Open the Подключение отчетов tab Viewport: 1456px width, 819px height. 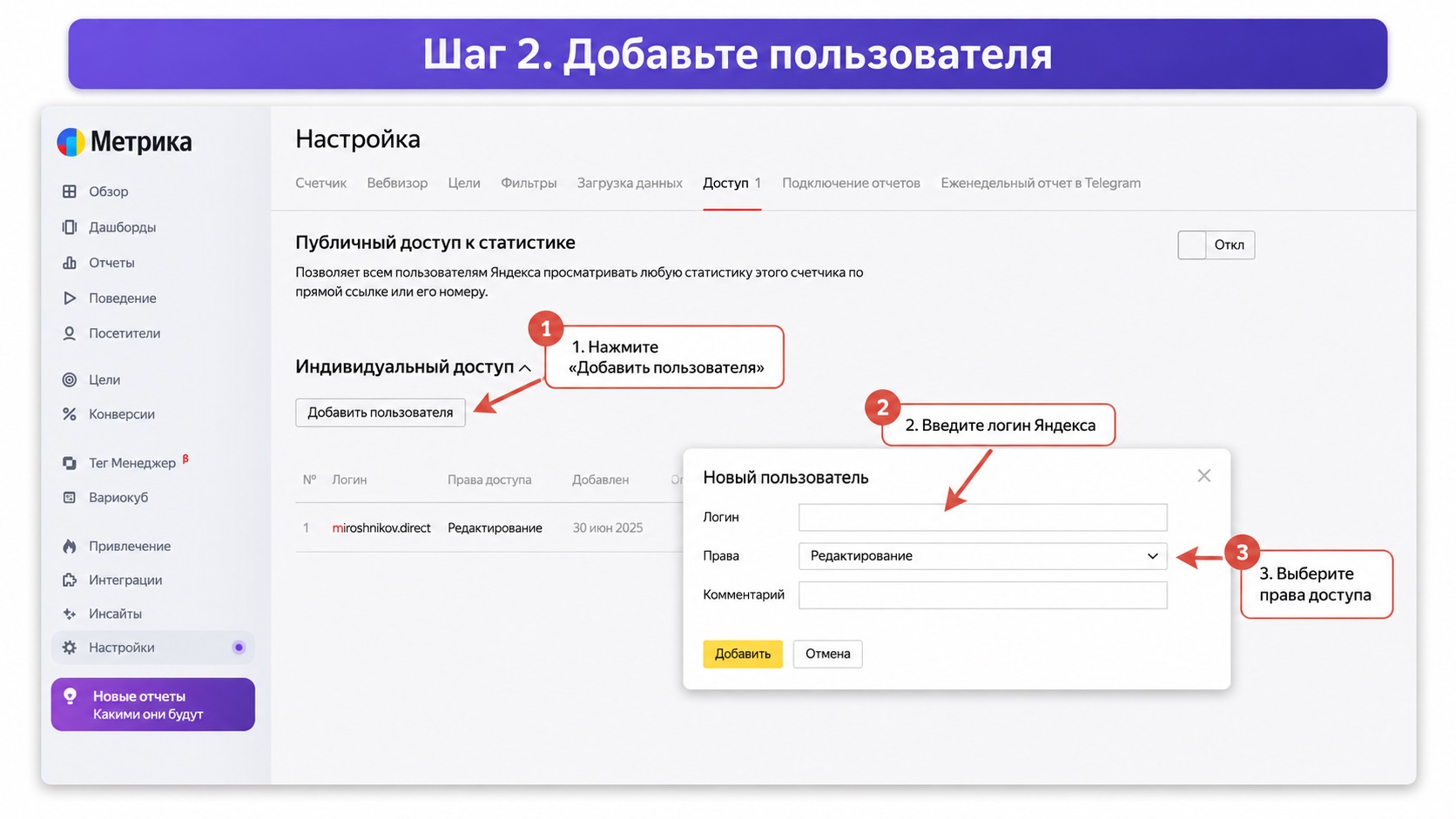(851, 184)
